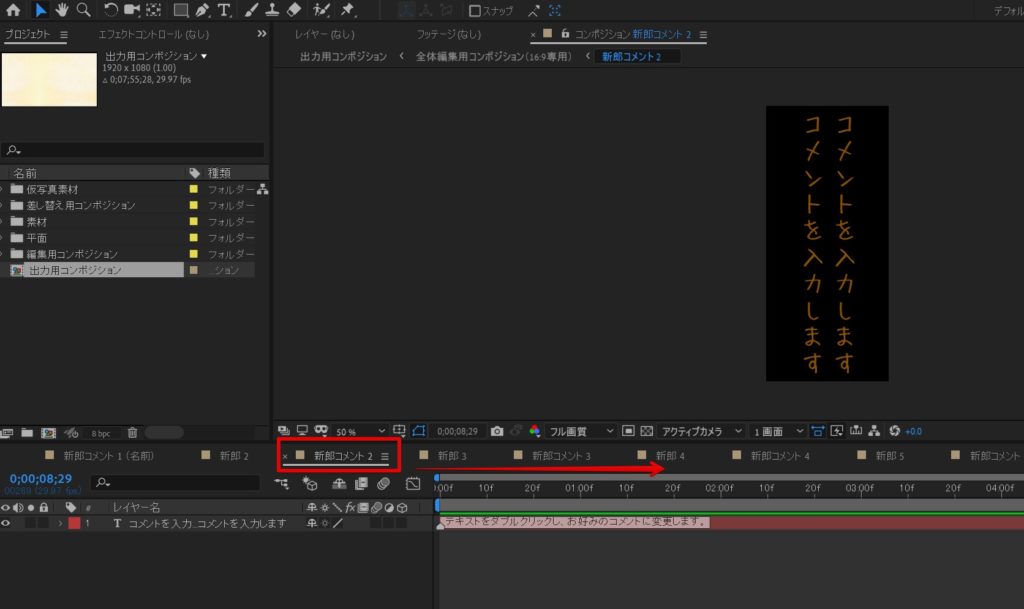Delete selected item using trash icon
1024x609 pixels.
point(132,433)
